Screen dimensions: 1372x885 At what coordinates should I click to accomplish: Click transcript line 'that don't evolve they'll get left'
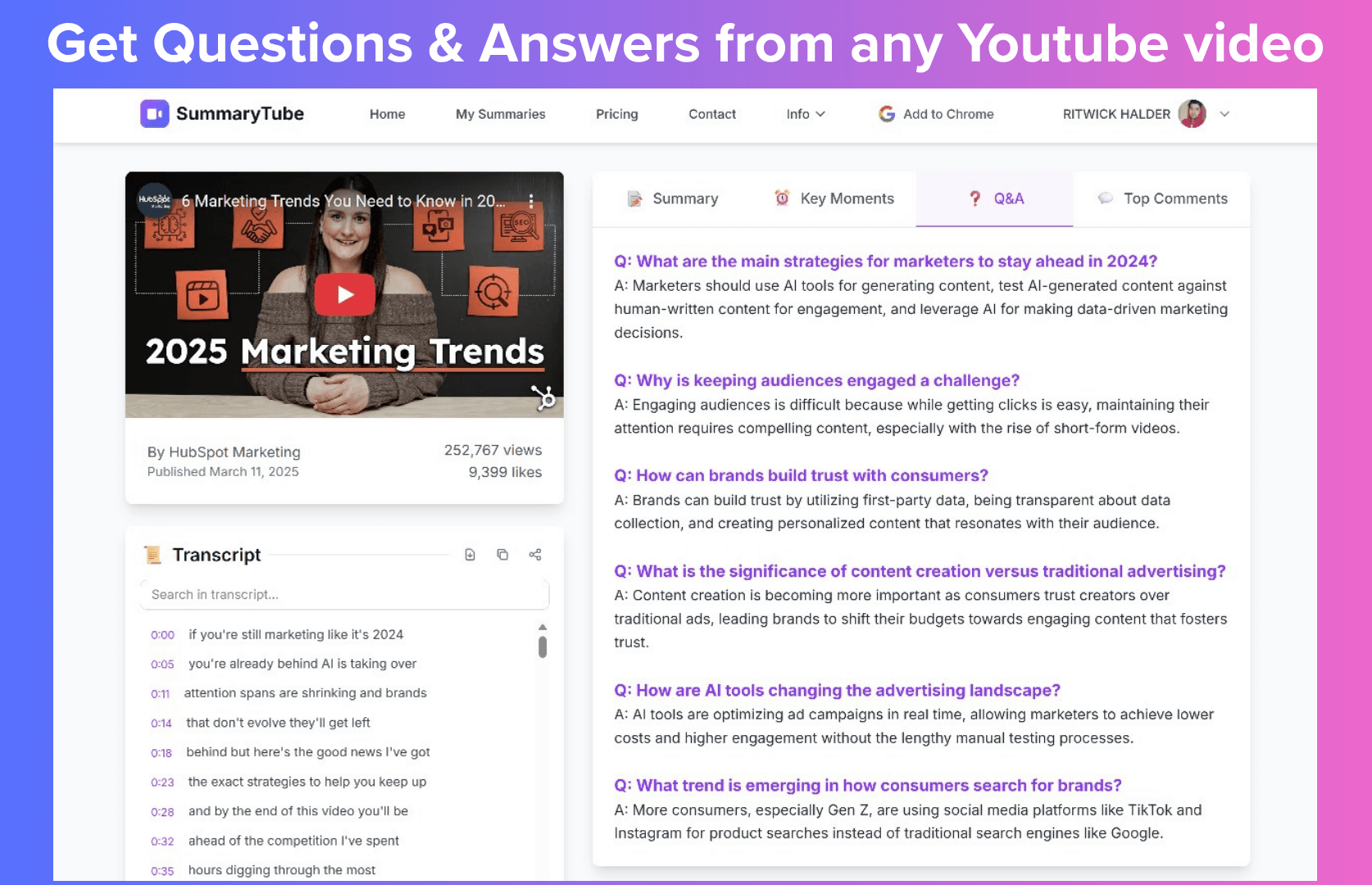279,723
